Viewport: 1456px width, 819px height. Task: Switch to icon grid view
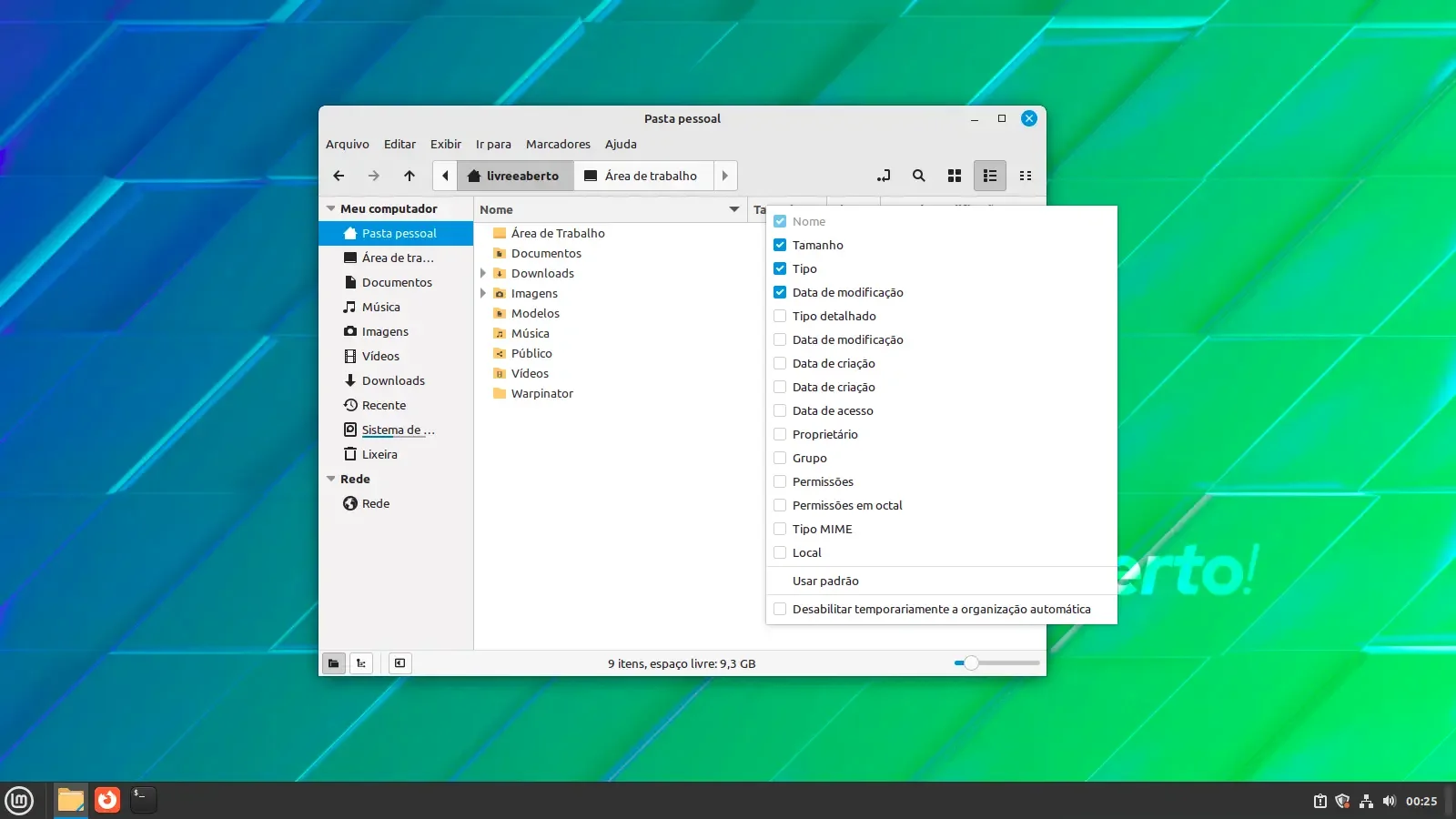tap(955, 176)
